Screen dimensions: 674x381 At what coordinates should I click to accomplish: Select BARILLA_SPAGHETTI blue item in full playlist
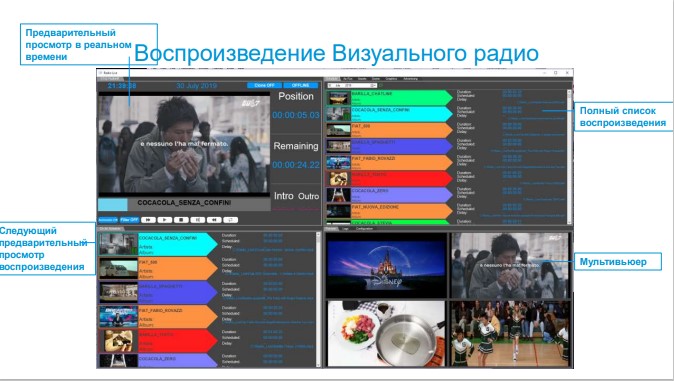pos(402,146)
